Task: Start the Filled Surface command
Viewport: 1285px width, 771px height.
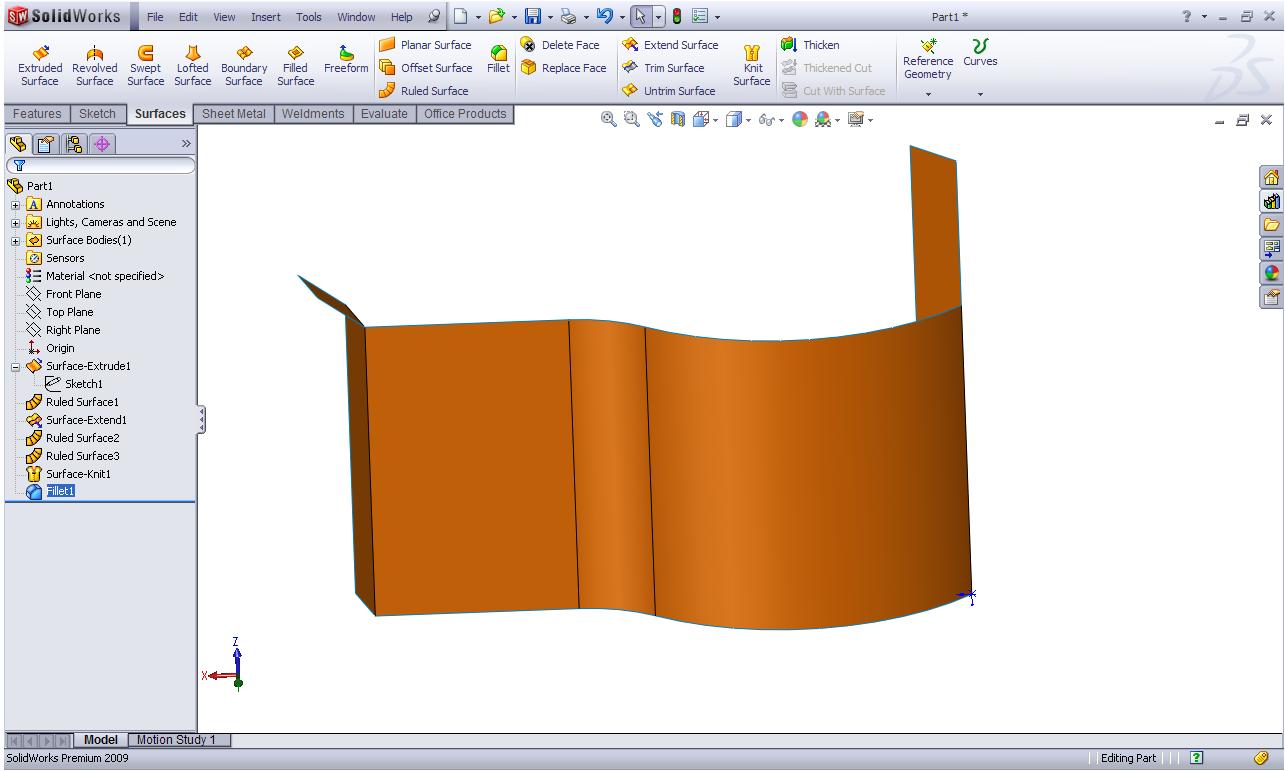Action: pyautogui.click(x=295, y=66)
